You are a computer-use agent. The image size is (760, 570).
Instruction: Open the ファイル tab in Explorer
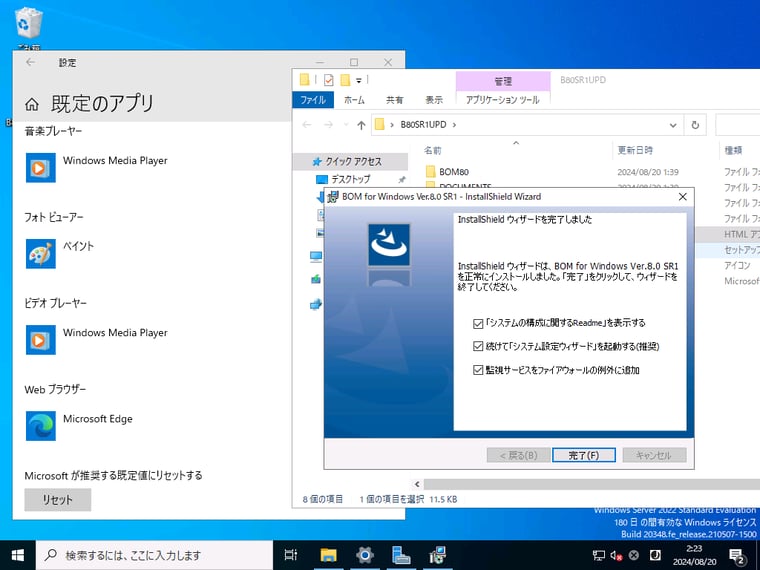313,100
